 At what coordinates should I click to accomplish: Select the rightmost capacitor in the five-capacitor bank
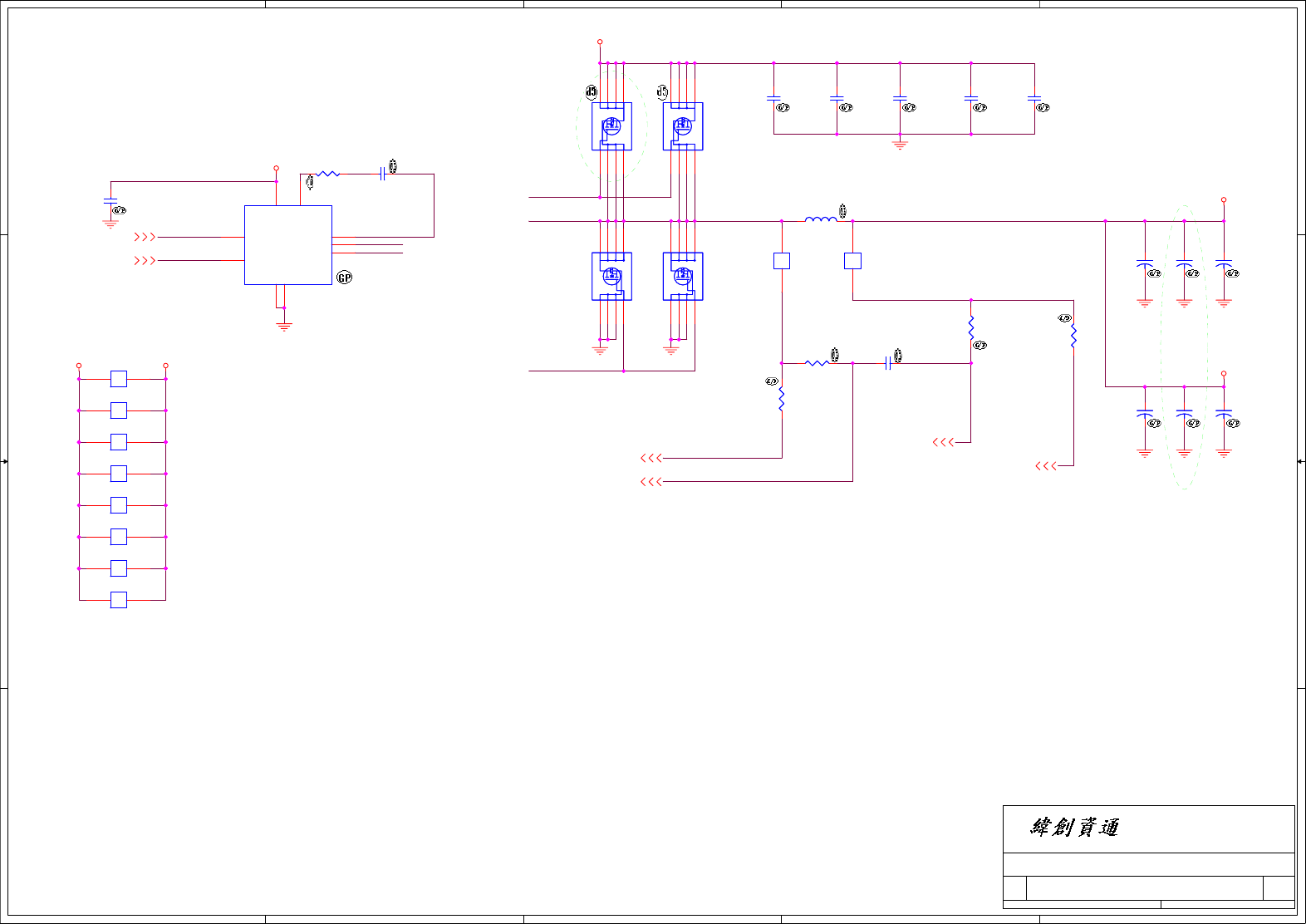[x=1034, y=98]
